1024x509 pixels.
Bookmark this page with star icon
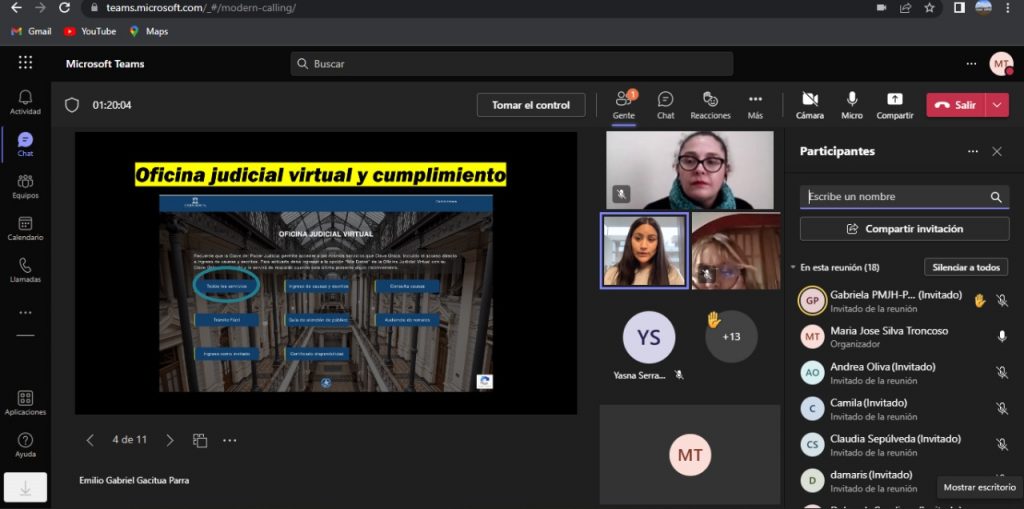(x=929, y=8)
